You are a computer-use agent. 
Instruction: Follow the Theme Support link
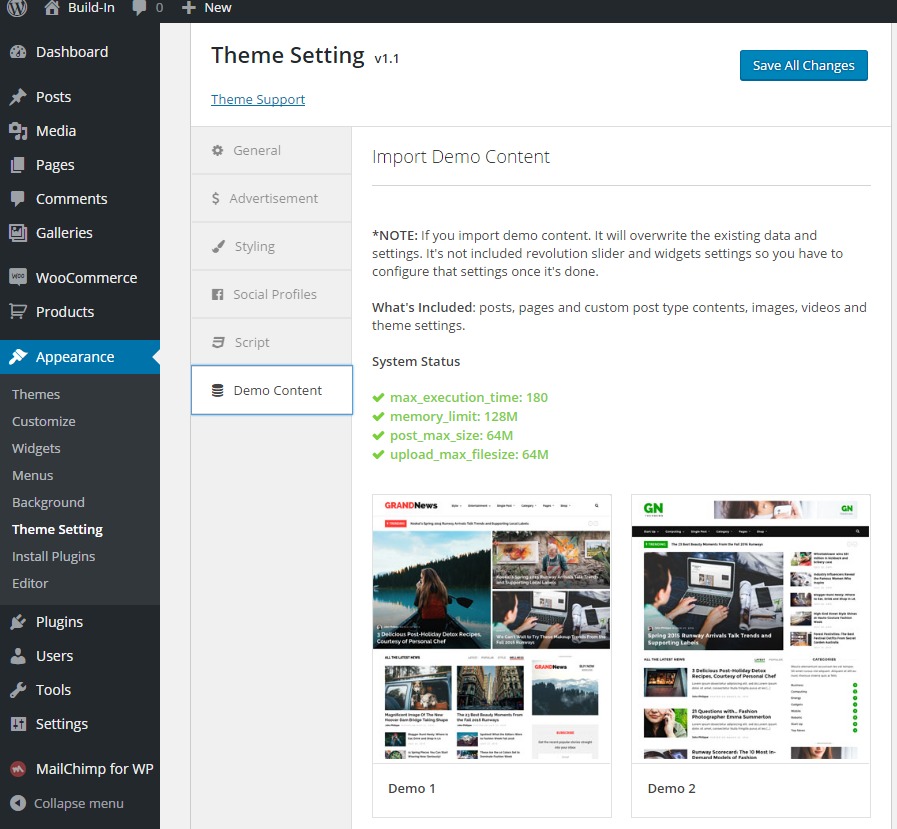click(258, 100)
